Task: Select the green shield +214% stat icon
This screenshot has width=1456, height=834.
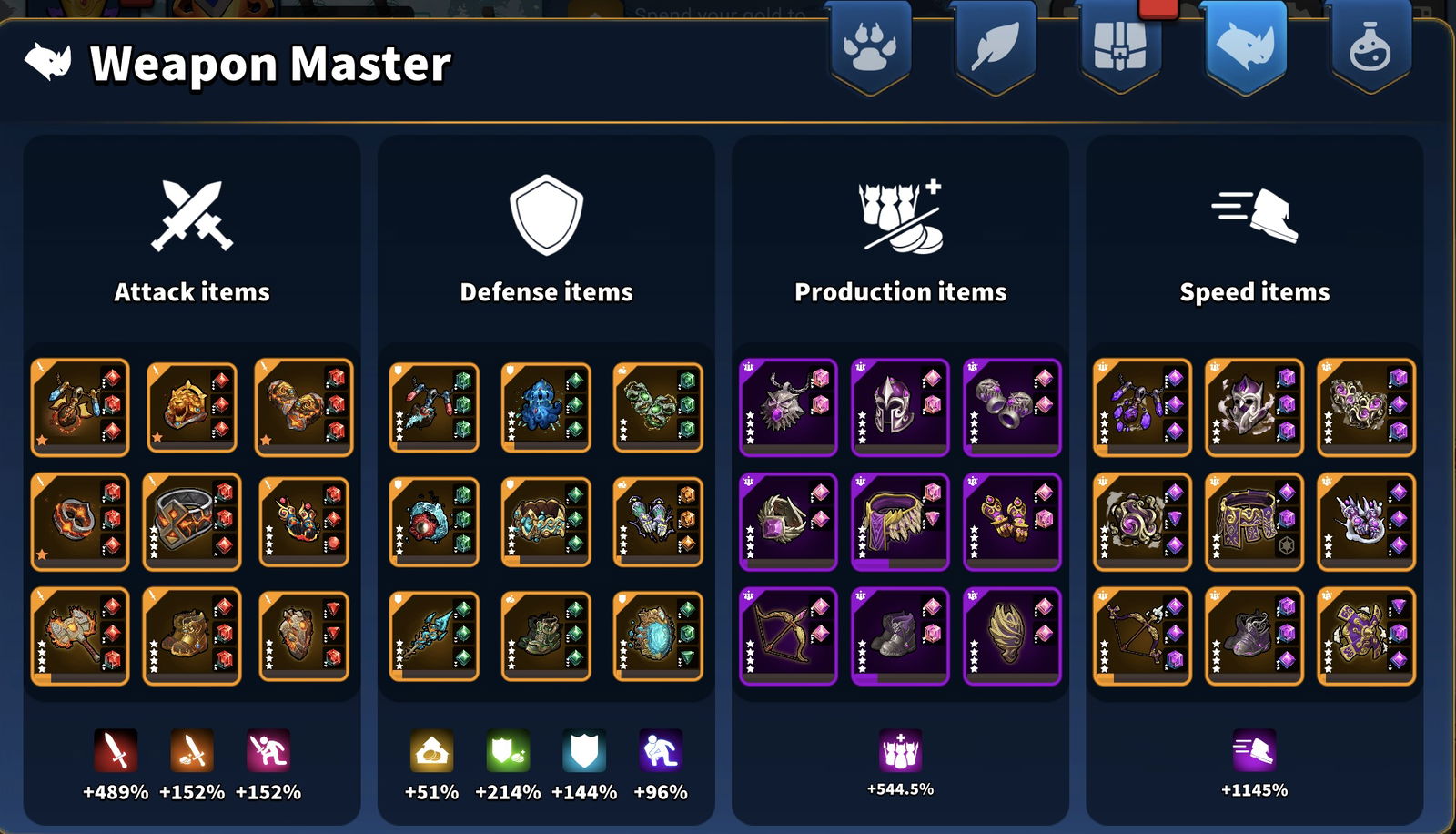Action: (x=508, y=751)
